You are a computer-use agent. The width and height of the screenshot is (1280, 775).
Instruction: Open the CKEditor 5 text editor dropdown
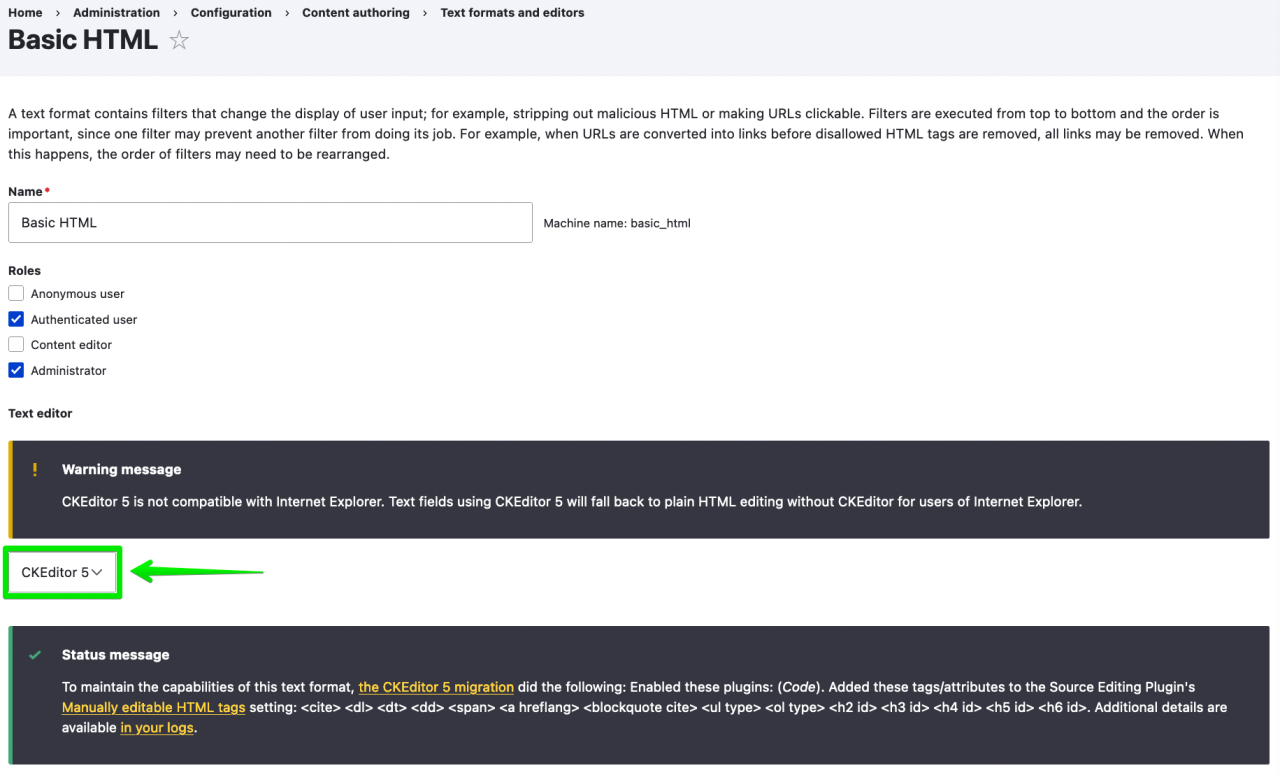pyautogui.click(x=62, y=573)
